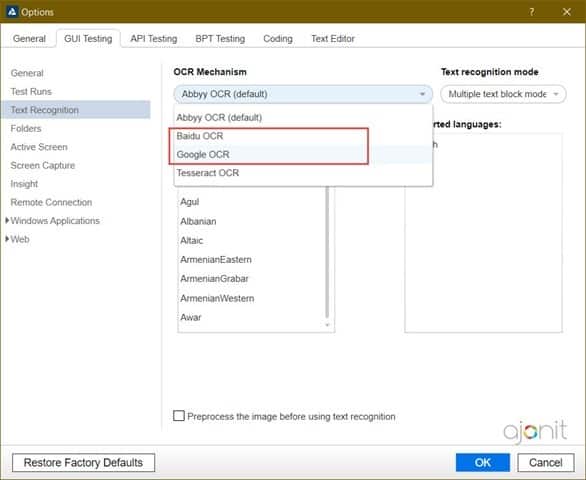Image resolution: width=586 pixels, height=480 pixels.
Task: Select Agul language
Action: tap(189, 202)
